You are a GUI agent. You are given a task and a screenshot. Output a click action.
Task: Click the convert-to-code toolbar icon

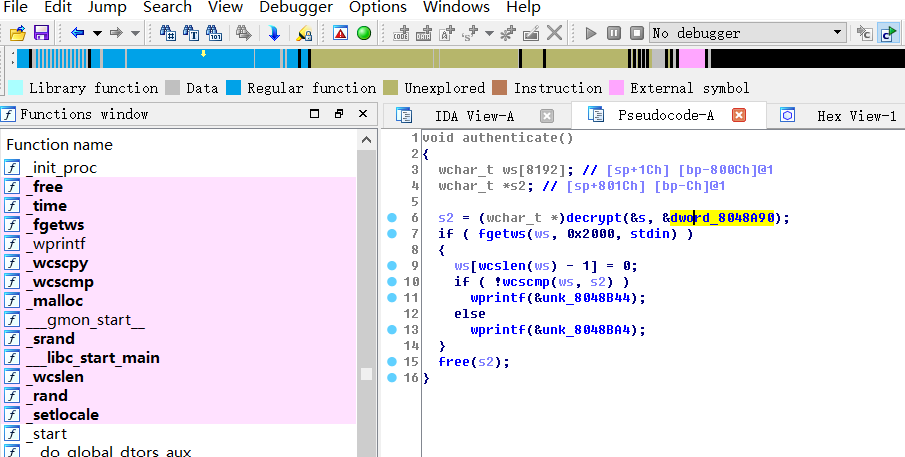401,33
